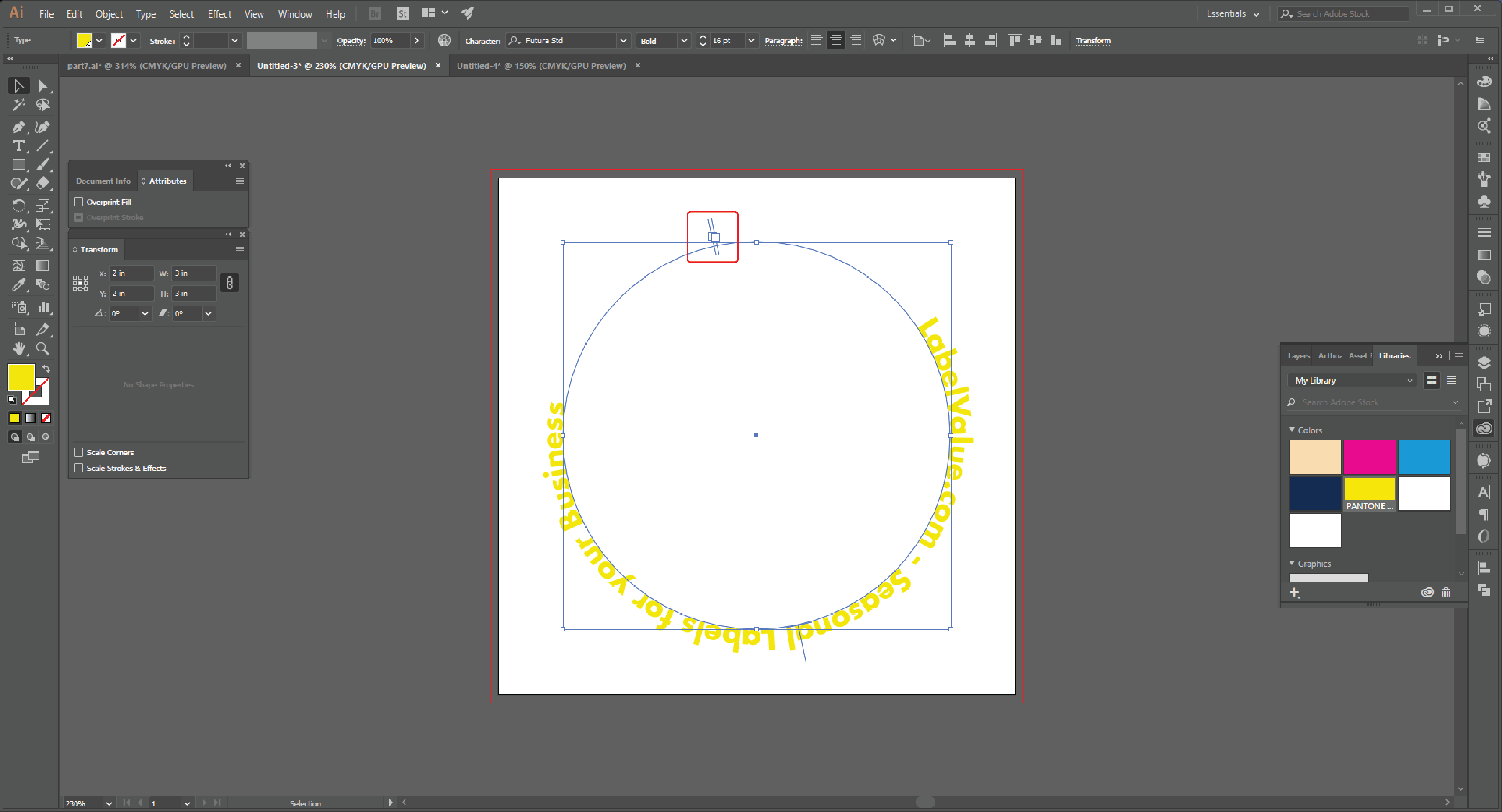
Task: Click the Transform width W field
Action: coord(194,273)
